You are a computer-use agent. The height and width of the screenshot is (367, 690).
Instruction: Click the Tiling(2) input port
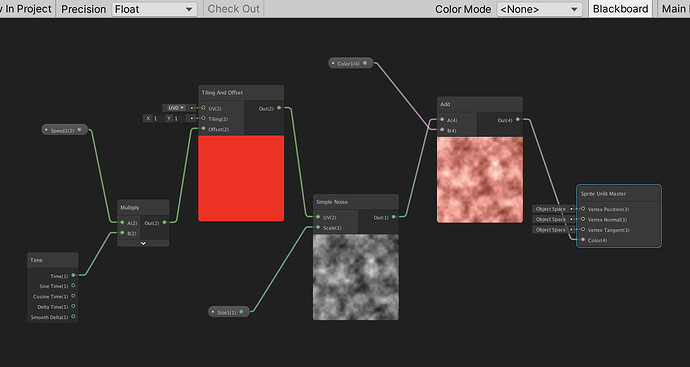(203, 118)
